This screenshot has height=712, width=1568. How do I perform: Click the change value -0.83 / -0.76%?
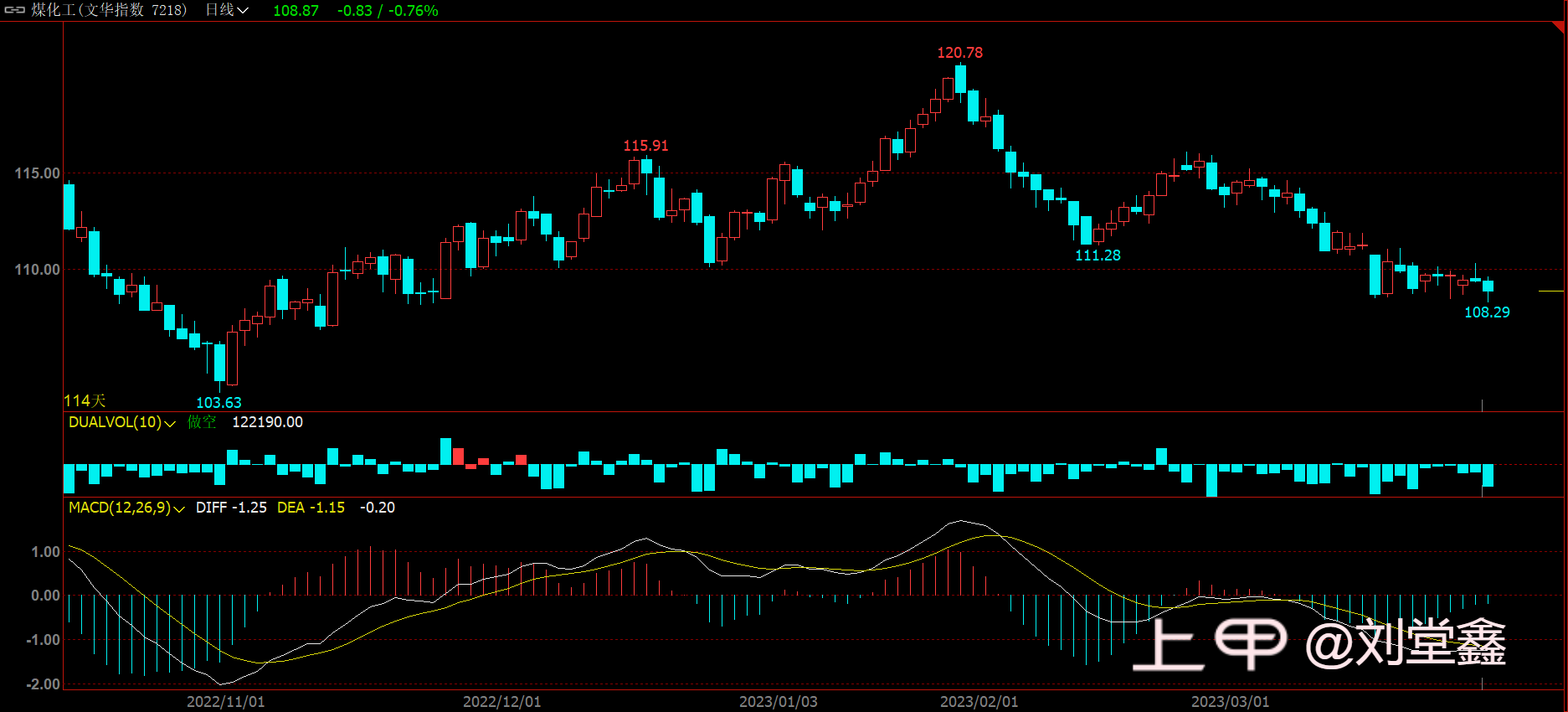coord(388,11)
